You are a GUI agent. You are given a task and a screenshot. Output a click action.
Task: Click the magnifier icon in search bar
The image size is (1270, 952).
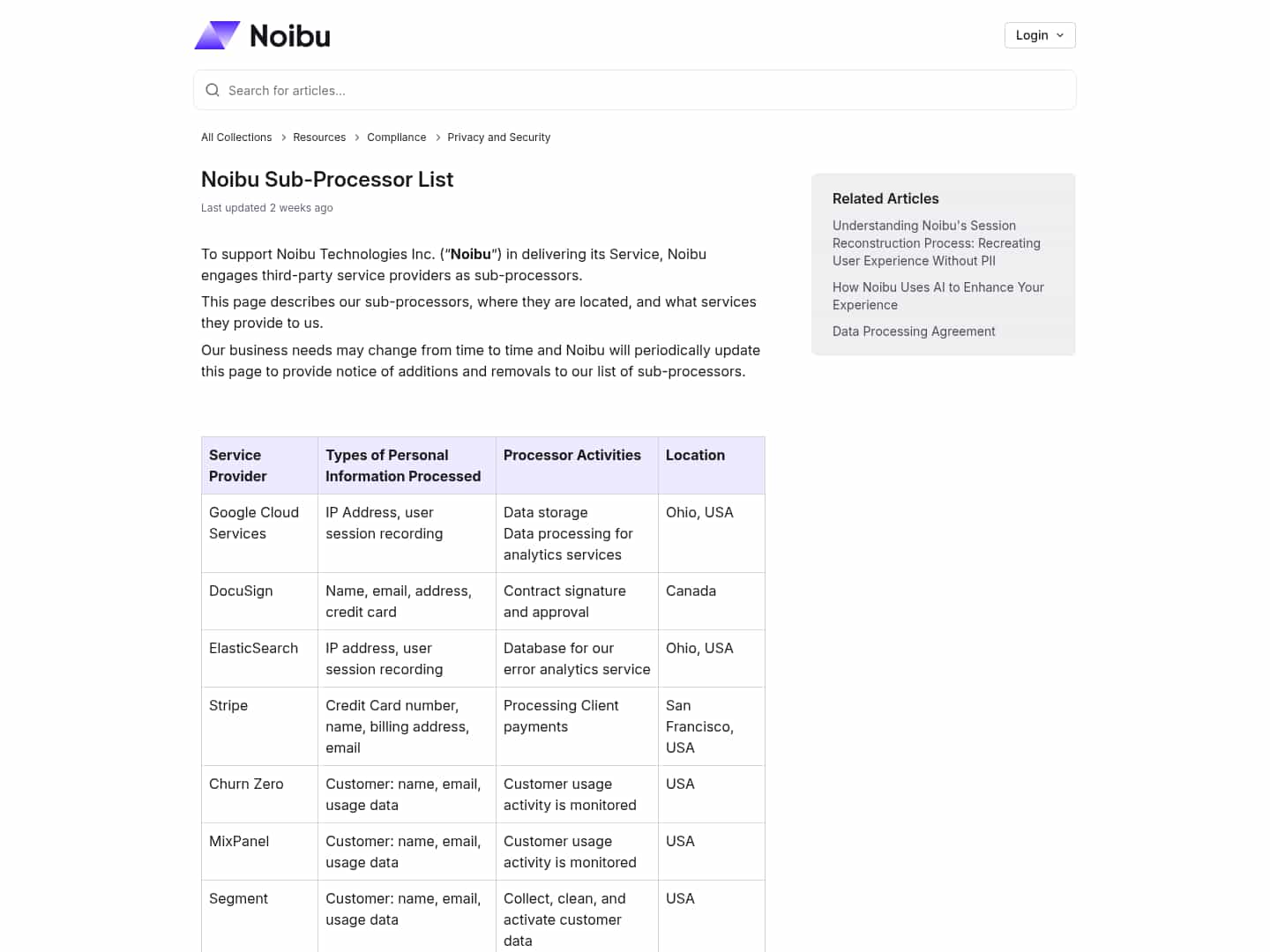[213, 90]
